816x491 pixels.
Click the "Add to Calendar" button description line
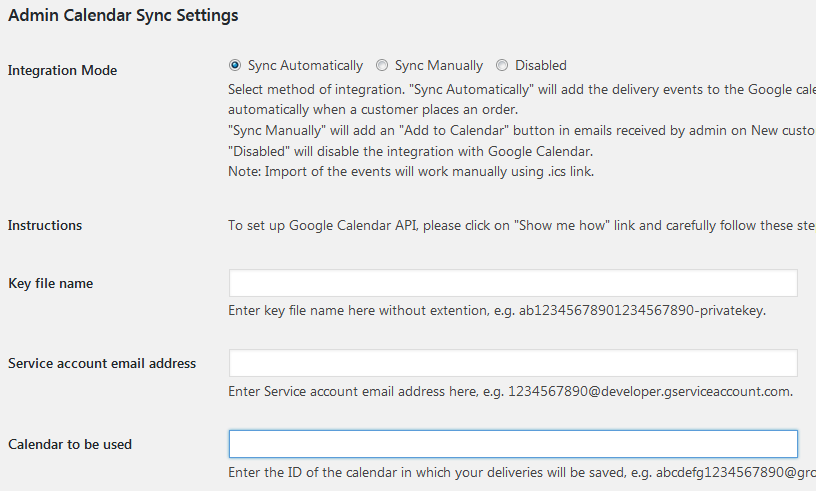pyautogui.click(x=522, y=131)
